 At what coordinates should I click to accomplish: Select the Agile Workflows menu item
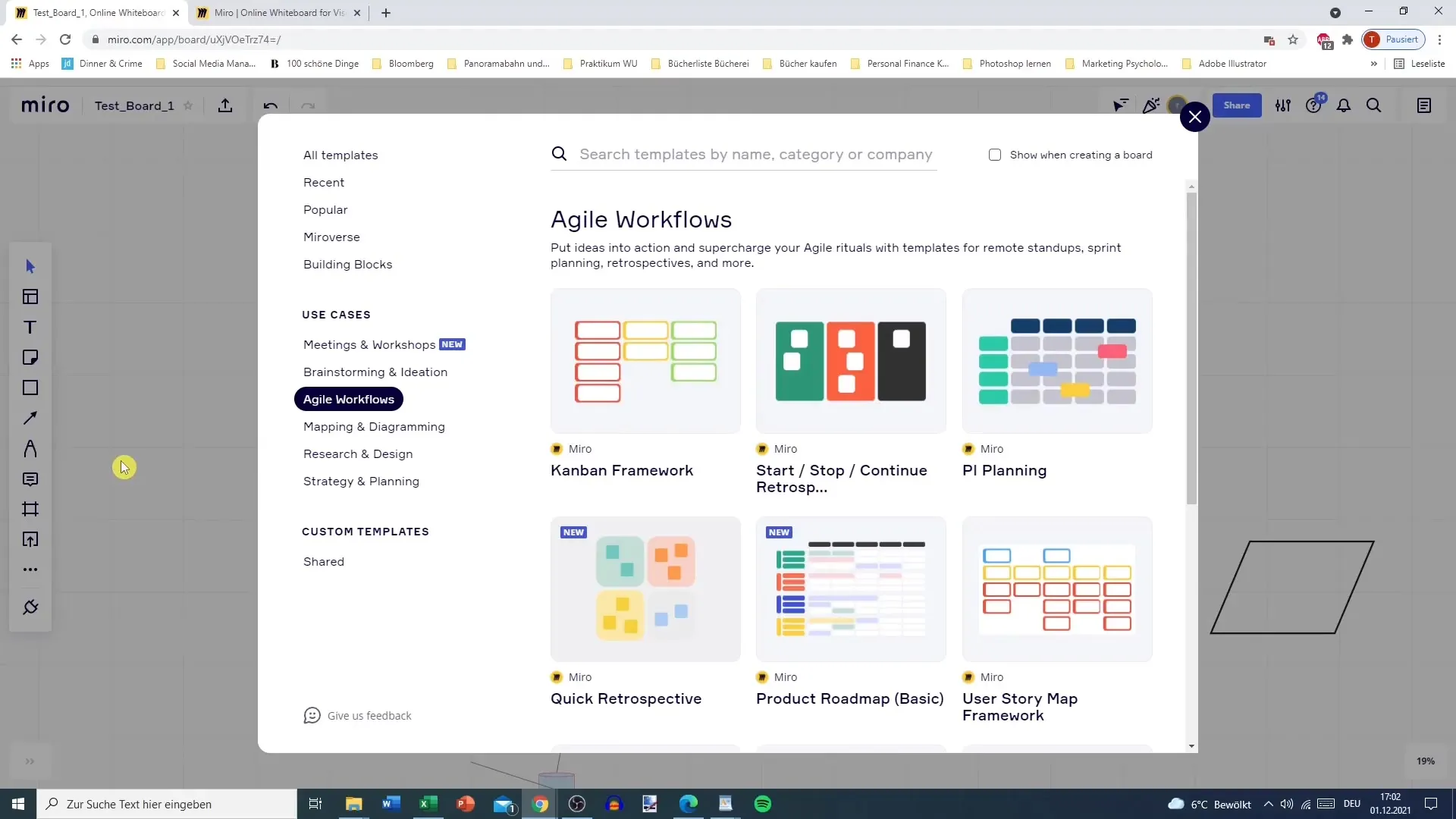(x=349, y=399)
